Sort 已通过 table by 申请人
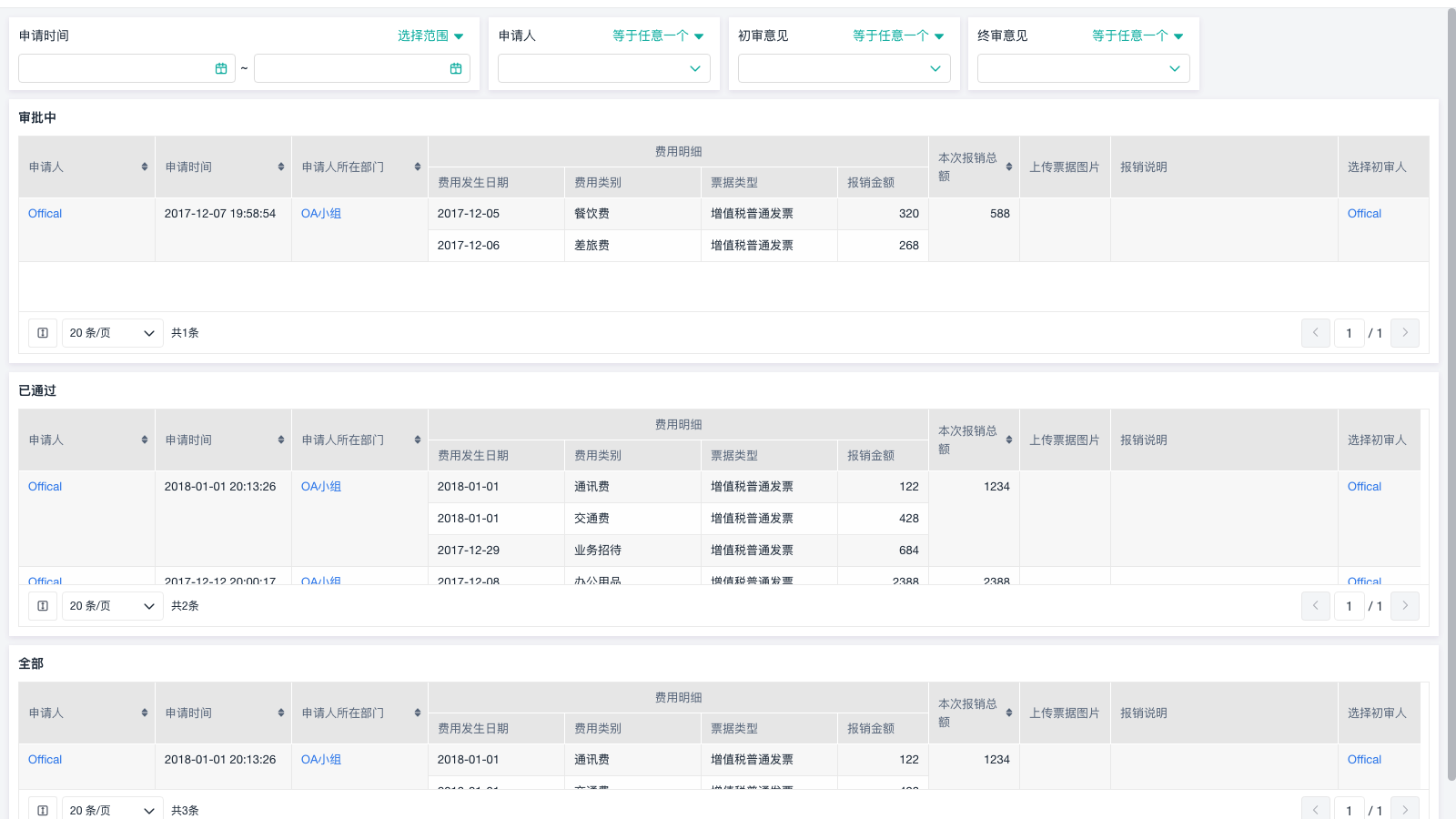The width and height of the screenshot is (1456, 819). pos(145,440)
